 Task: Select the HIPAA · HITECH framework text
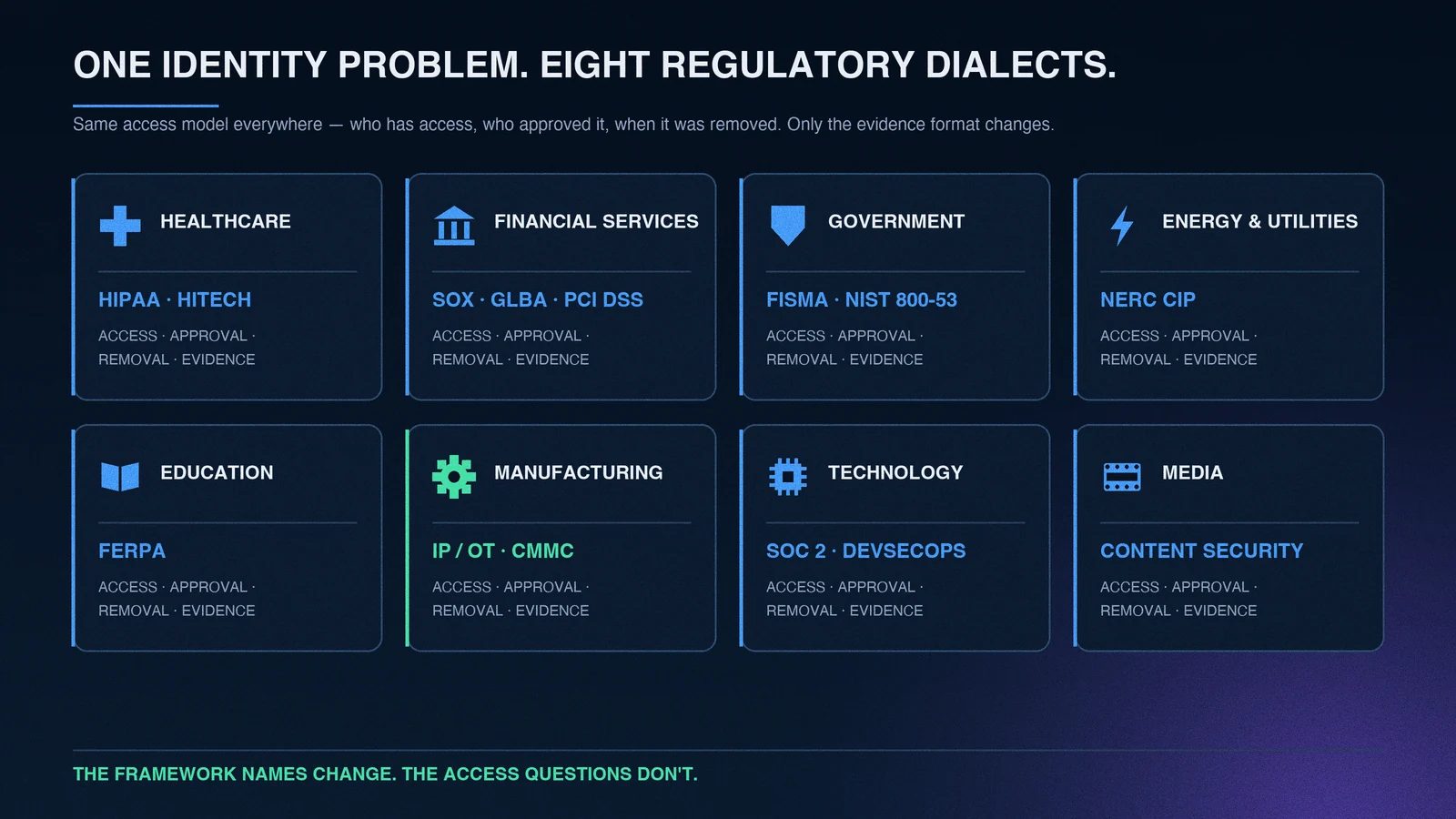click(175, 299)
